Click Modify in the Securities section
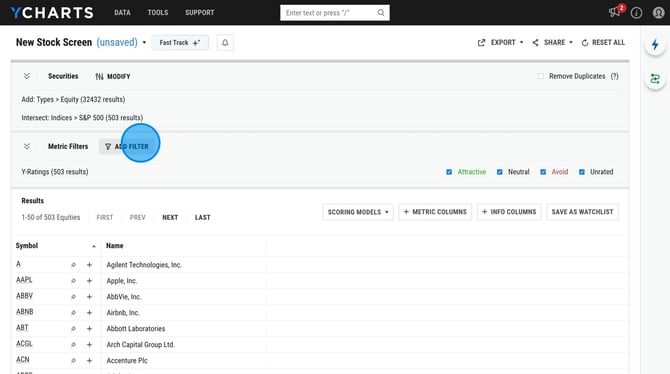The width and height of the screenshot is (670, 374). pos(113,77)
